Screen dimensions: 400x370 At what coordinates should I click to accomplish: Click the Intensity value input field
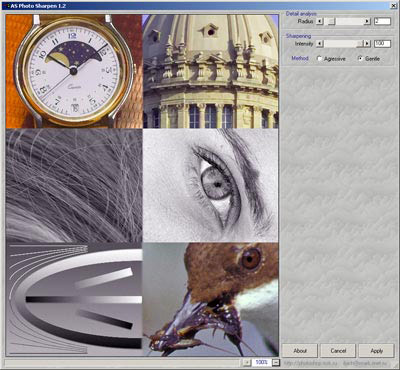click(382, 44)
